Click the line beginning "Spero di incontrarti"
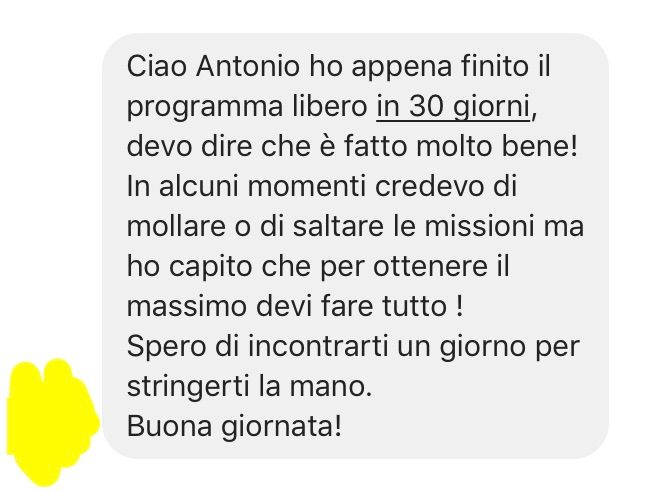Screen dimensions: 652x492 pos(353,347)
